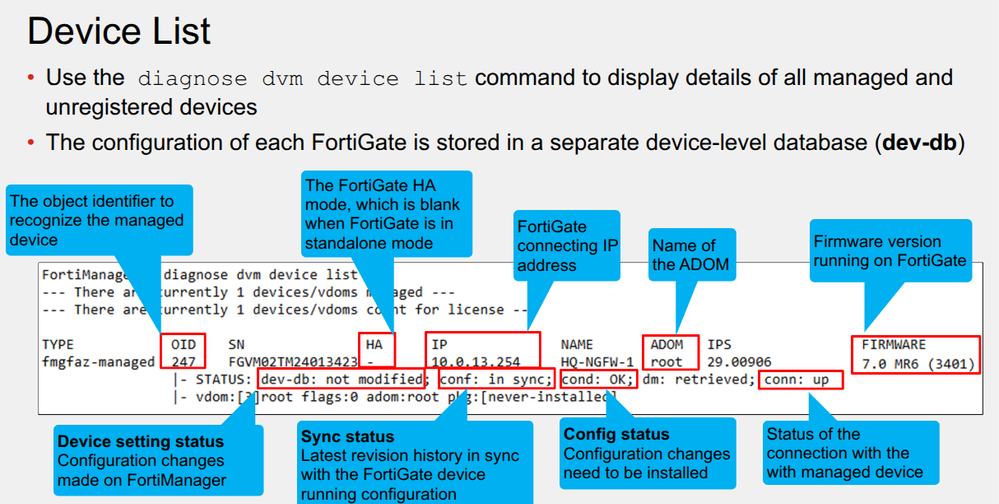
Task: Select the OID value "247"
Action: (x=183, y=362)
